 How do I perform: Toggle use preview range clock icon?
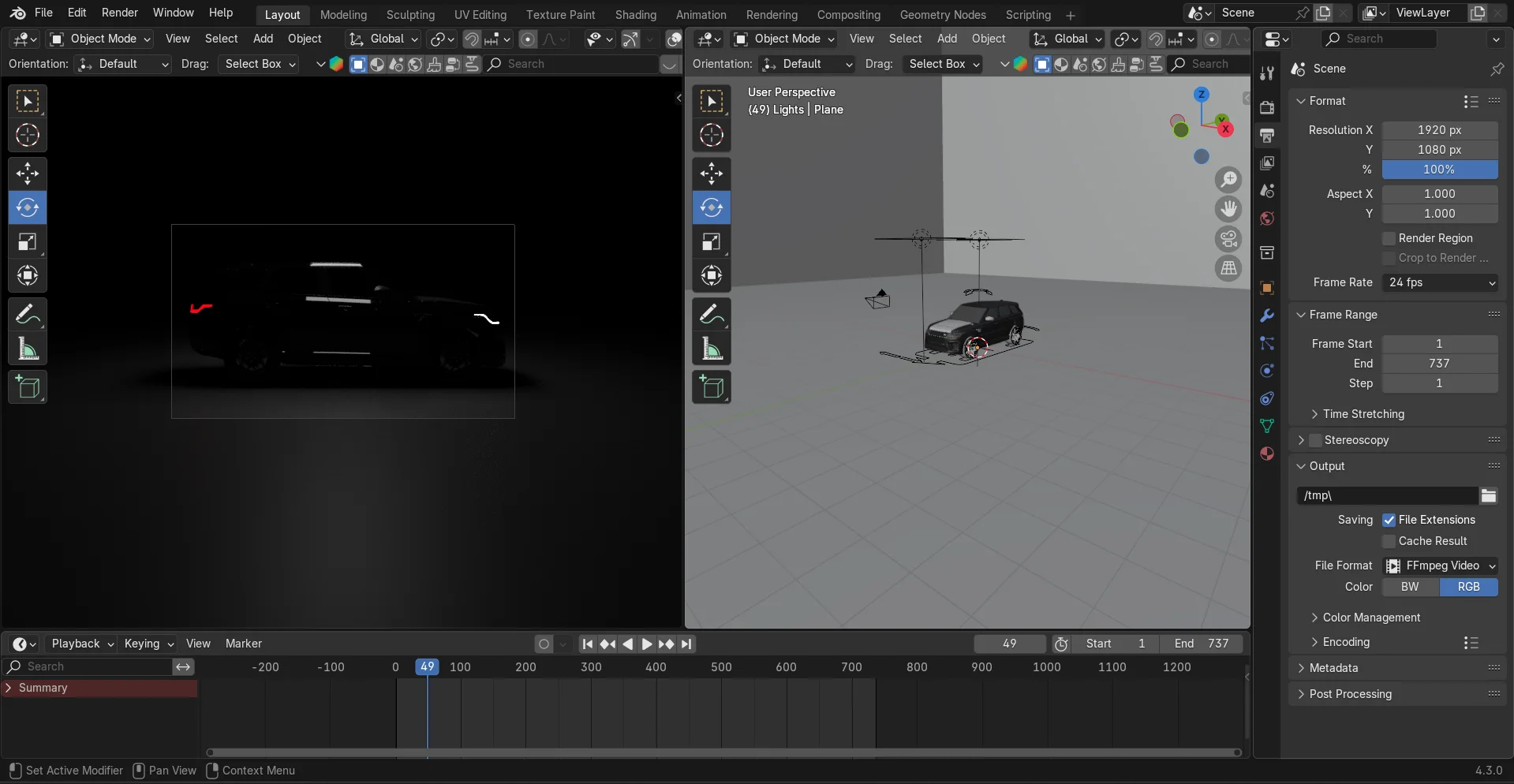[1061, 644]
